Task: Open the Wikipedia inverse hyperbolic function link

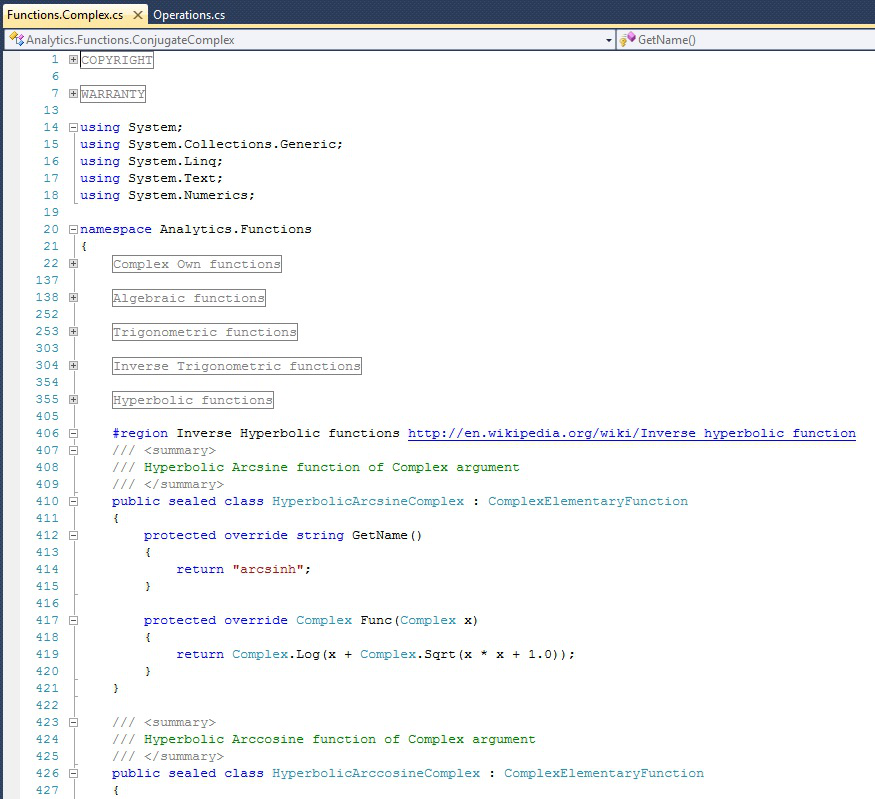Action: [631, 434]
